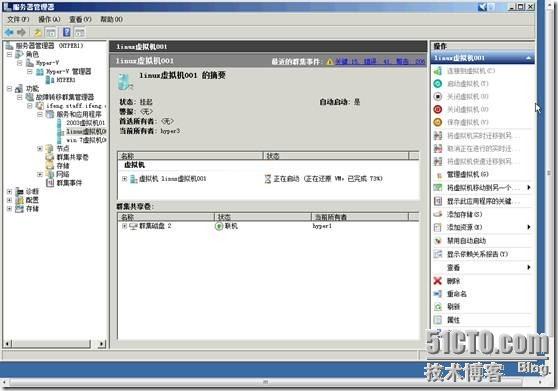Select the linux虚拟机 item in the tree
The image size is (558, 391).
tap(86, 131)
